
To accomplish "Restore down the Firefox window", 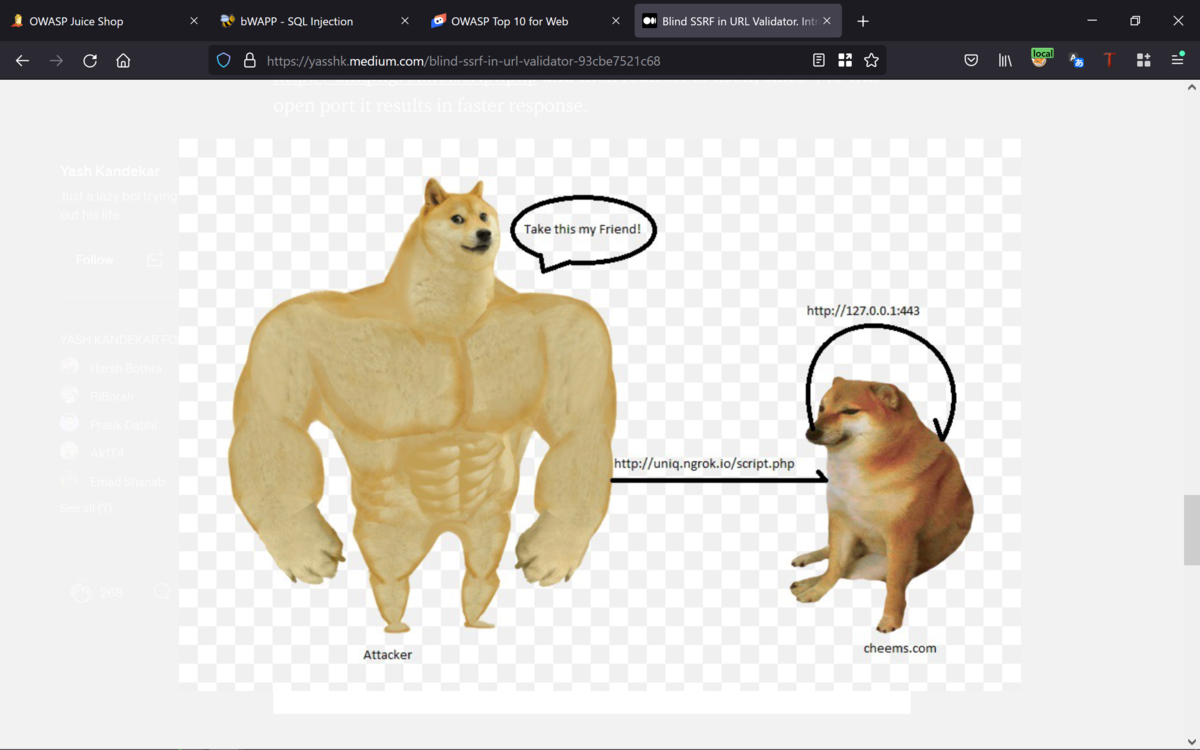I will [1135, 21].
